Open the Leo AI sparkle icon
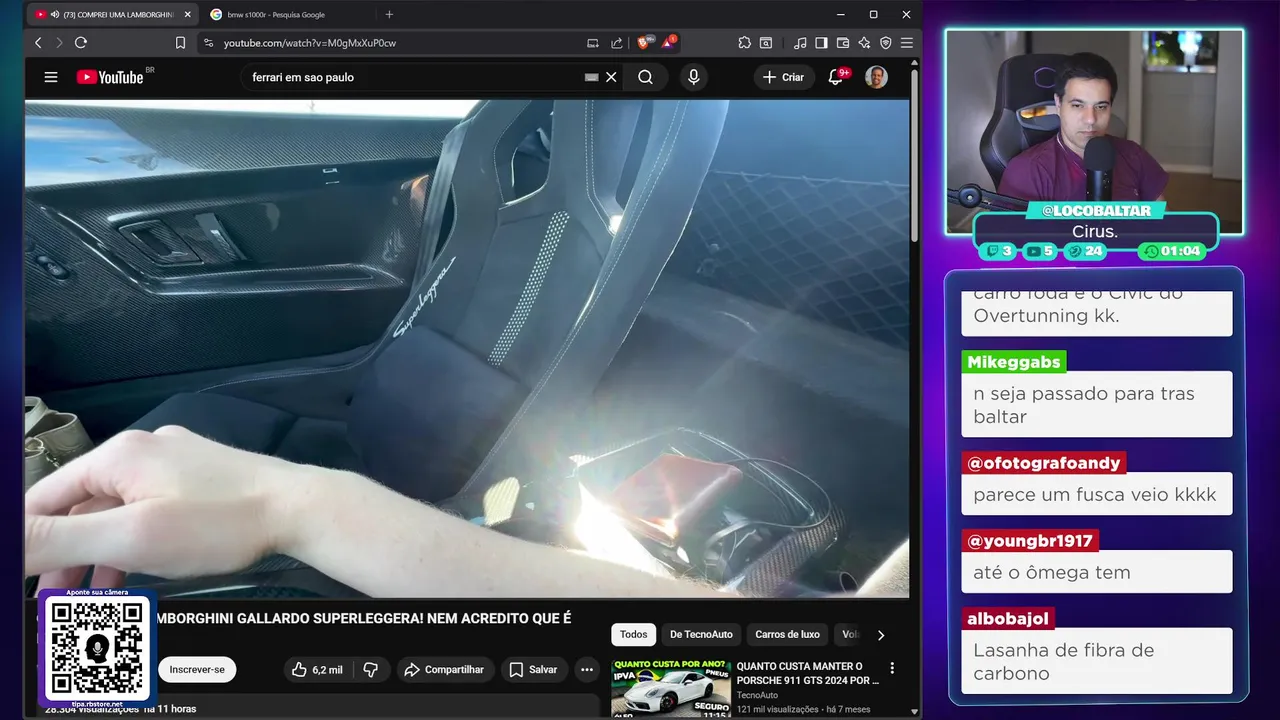1280x720 pixels. point(864,43)
